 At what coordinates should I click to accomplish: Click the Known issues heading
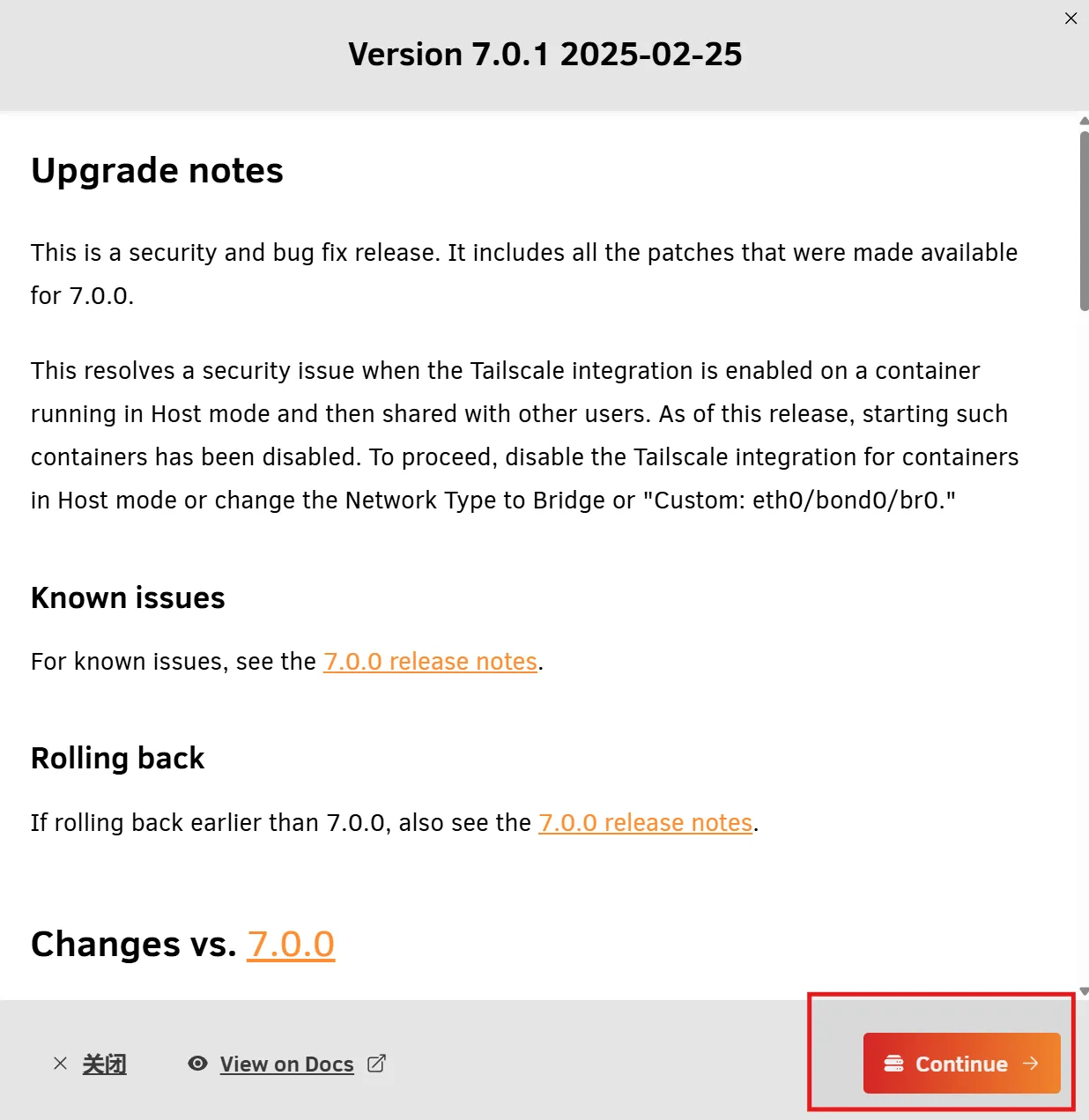[128, 598]
